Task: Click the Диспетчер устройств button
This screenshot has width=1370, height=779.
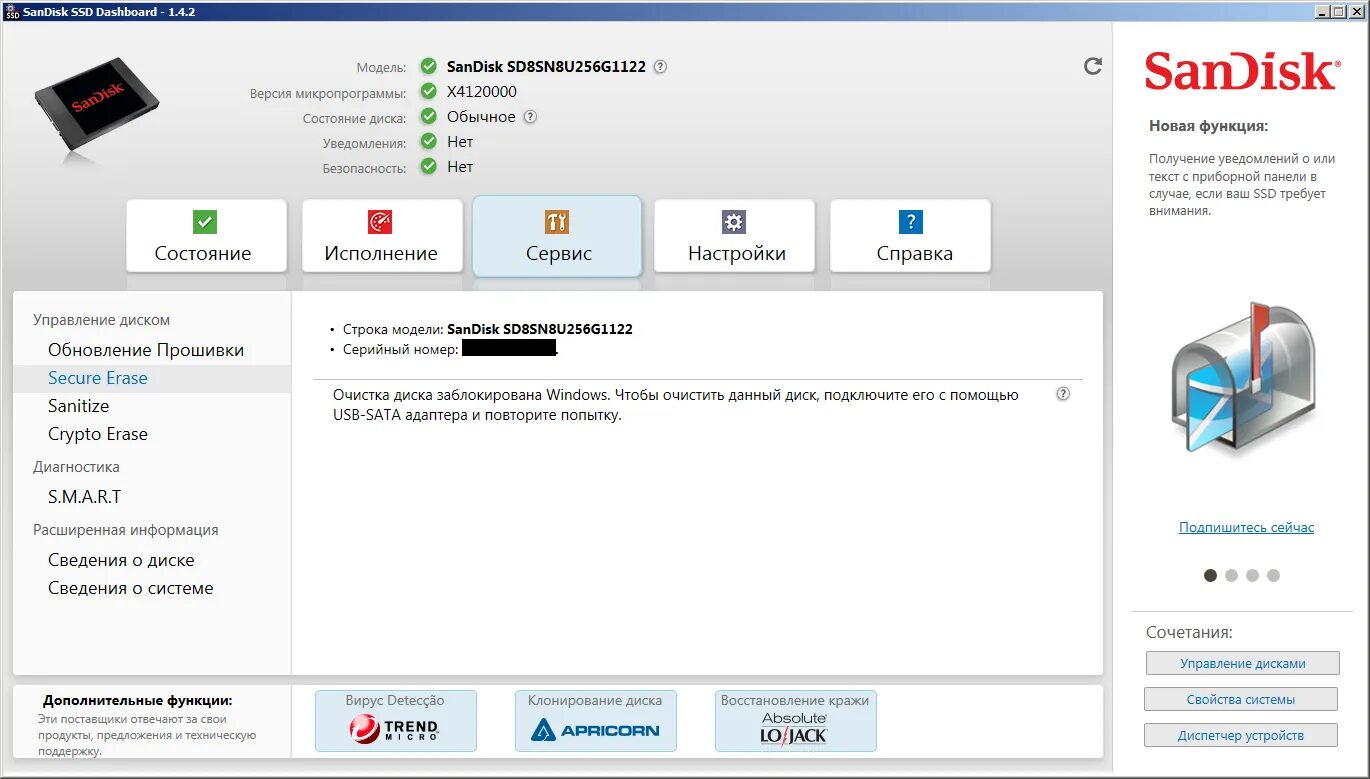Action: 1241,735
